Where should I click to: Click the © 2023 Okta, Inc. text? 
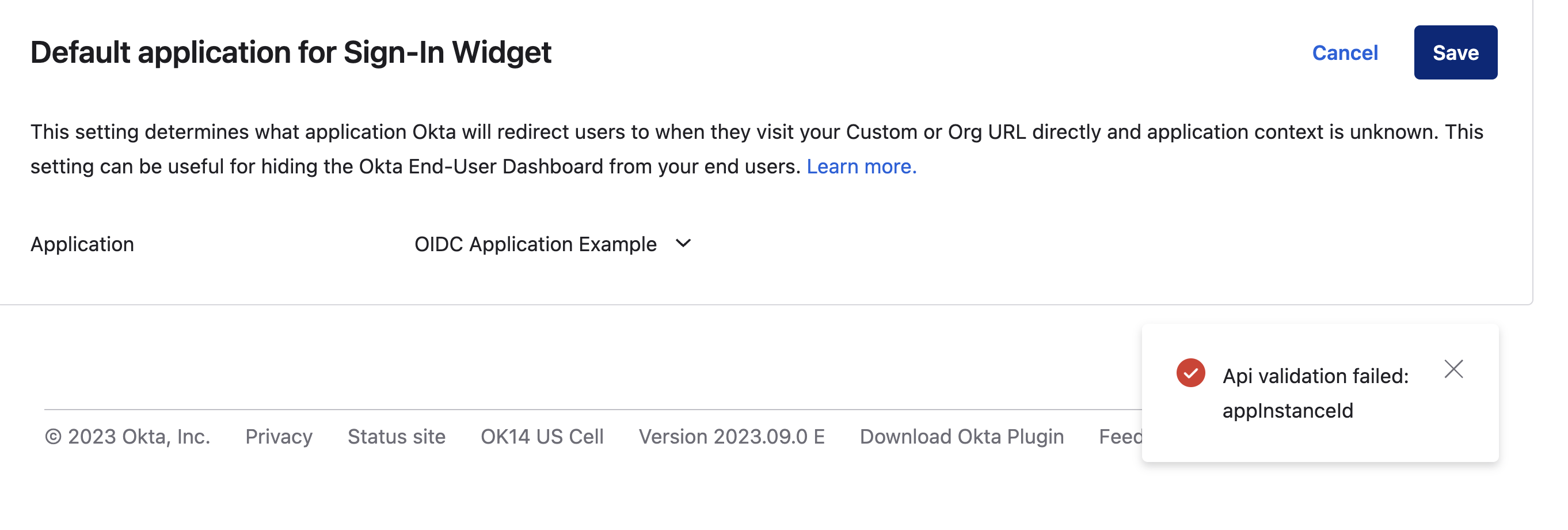127,436
